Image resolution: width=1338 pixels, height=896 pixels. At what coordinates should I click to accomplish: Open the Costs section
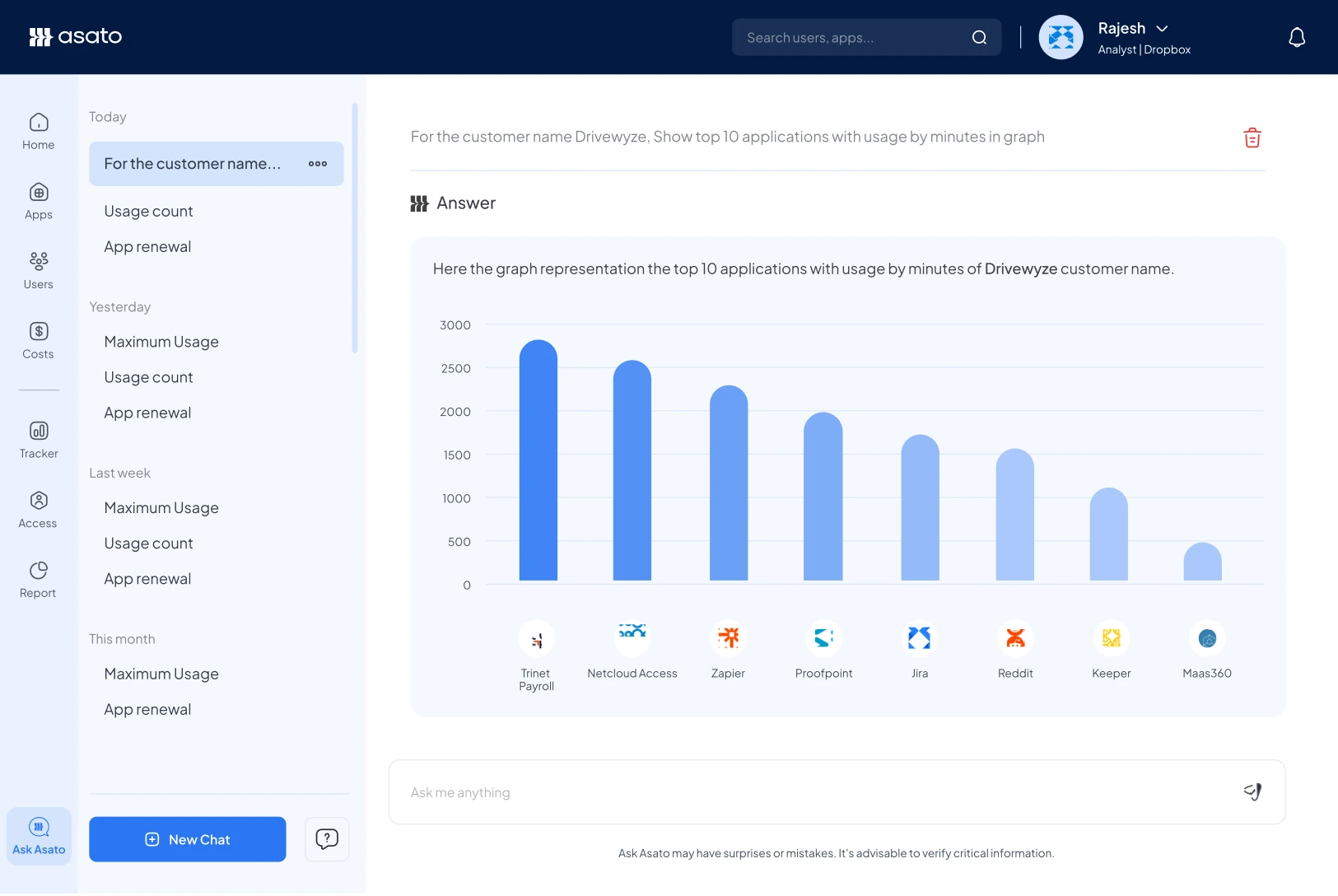tap(39, 341)
